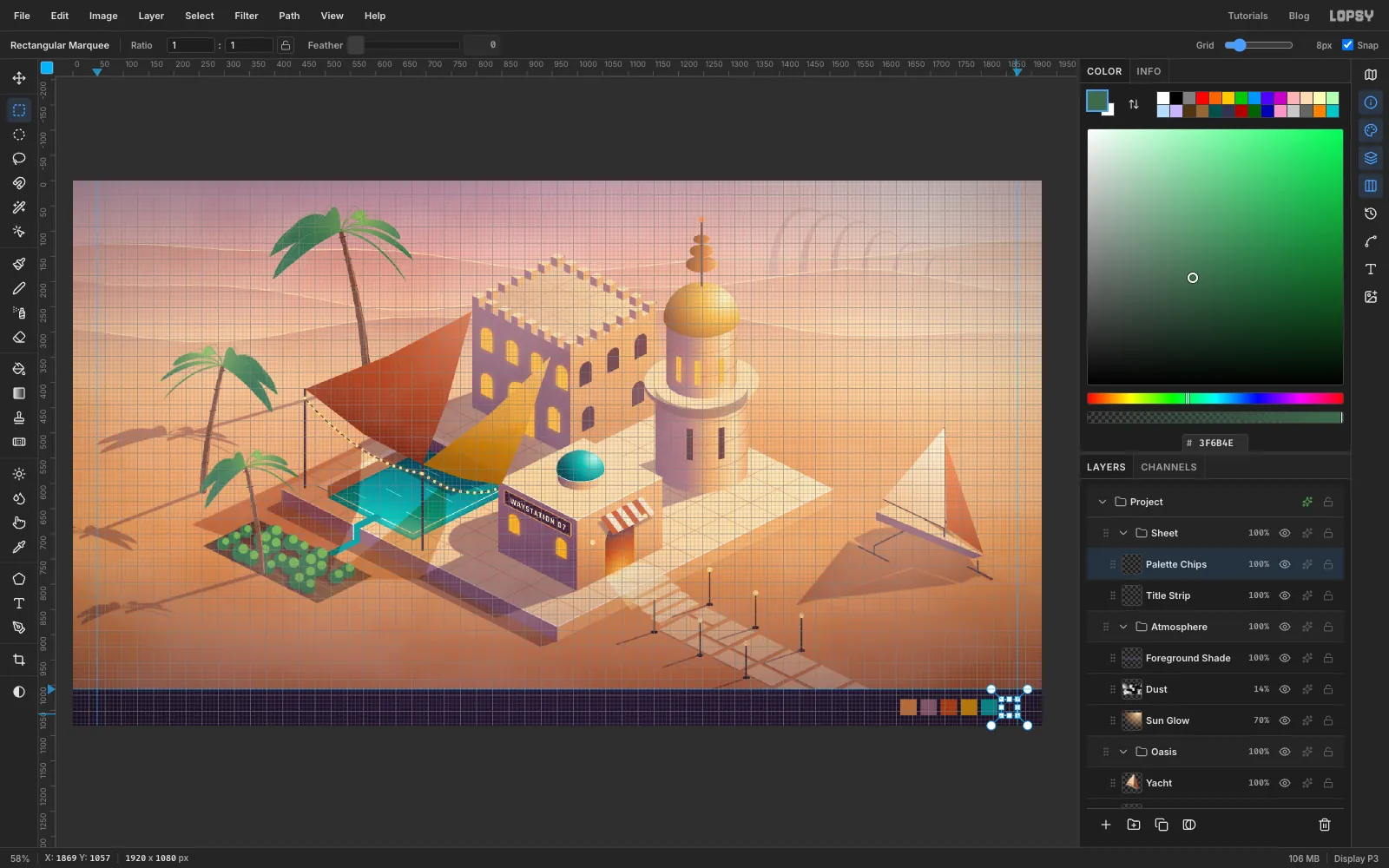This screenshot has height=868, width=1389.
Task: Switch to the Channels tab
Action: 1168,467
